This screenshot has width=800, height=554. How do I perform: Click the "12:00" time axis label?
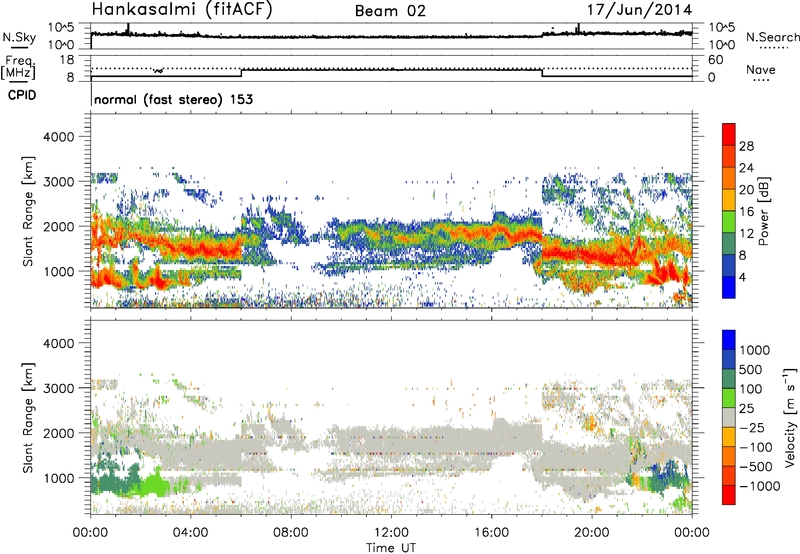pyautogui.click(x=391, y=533)
